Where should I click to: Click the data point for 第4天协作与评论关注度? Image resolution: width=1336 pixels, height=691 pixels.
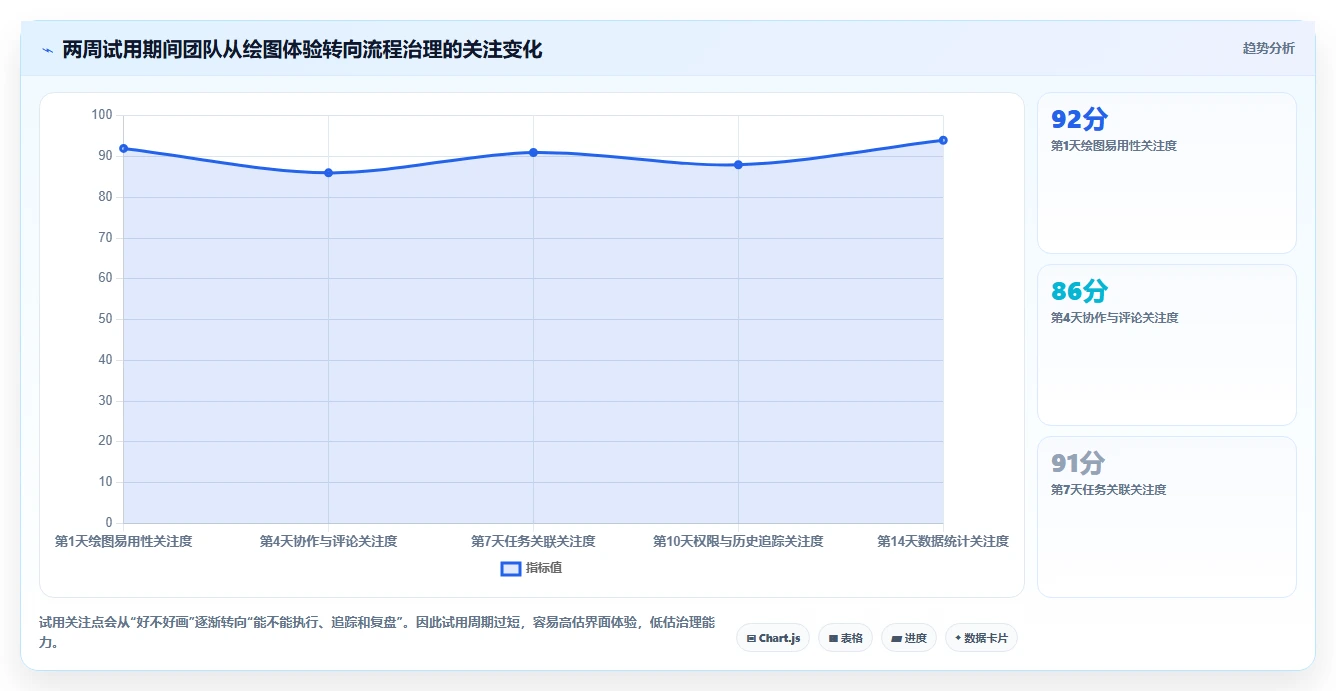(x=328, y=173)
